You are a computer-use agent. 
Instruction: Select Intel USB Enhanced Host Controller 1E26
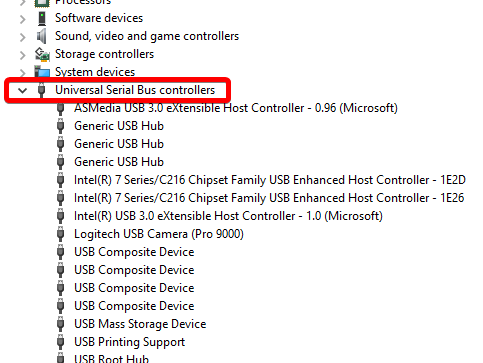[269, 198]
